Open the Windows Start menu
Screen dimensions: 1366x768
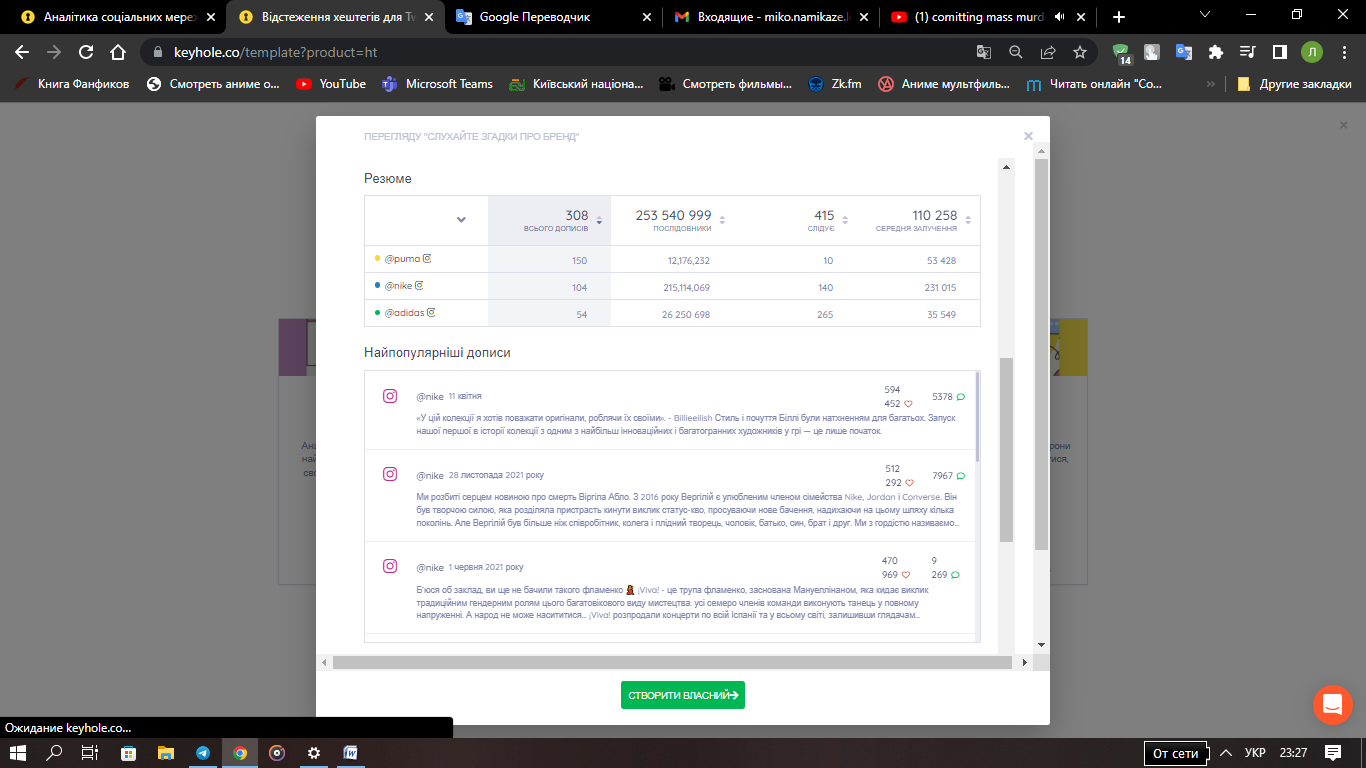tap(18, 753)
